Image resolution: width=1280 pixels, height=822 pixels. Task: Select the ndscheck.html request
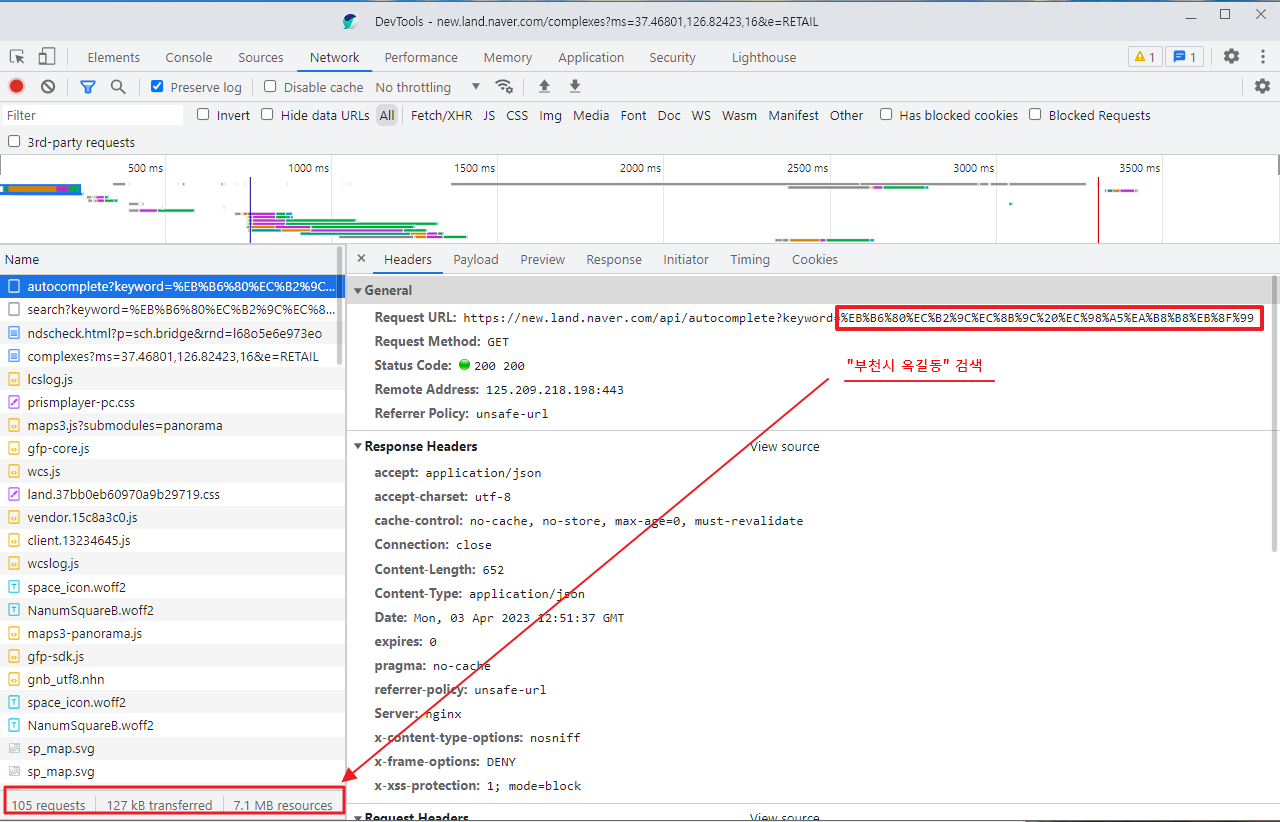[x=172, y=333]
